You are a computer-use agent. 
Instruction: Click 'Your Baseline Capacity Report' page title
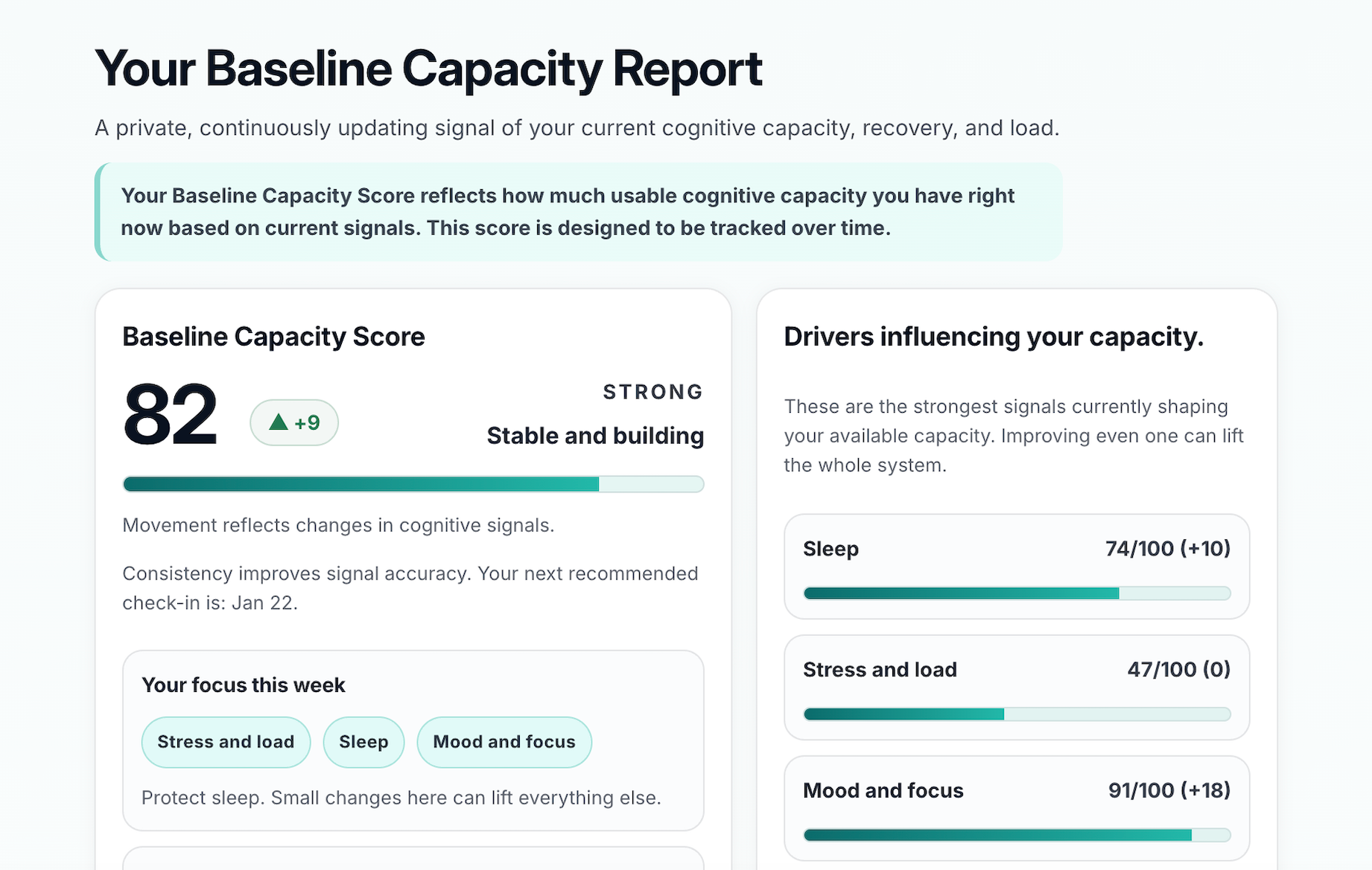[428, 69]
